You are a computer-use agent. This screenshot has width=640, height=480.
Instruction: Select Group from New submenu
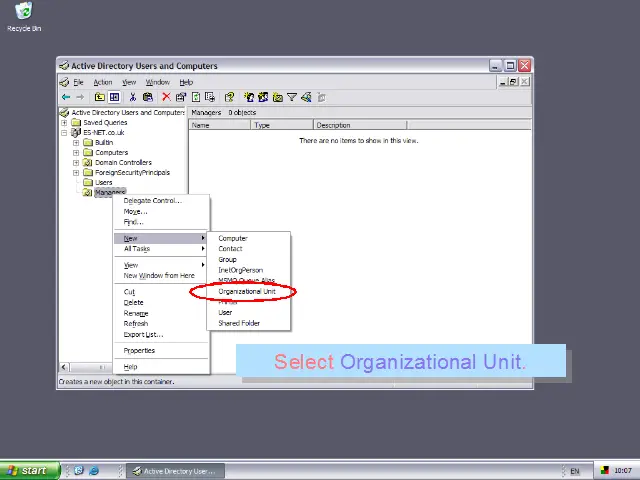[x=249, y=259]
